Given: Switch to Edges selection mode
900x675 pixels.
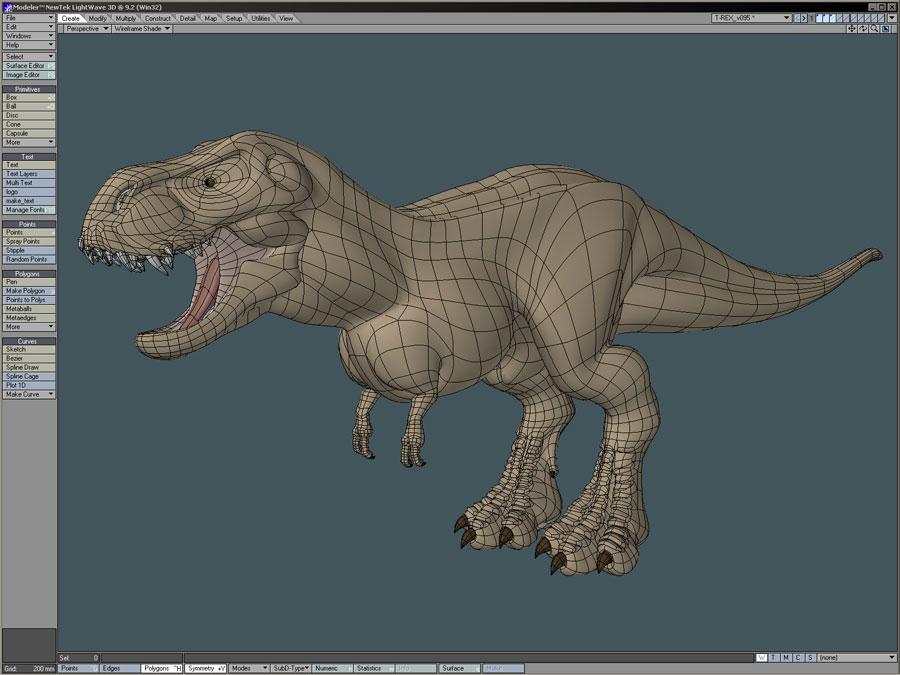Looking at the screenshot, I should click(x=120, y=669).
